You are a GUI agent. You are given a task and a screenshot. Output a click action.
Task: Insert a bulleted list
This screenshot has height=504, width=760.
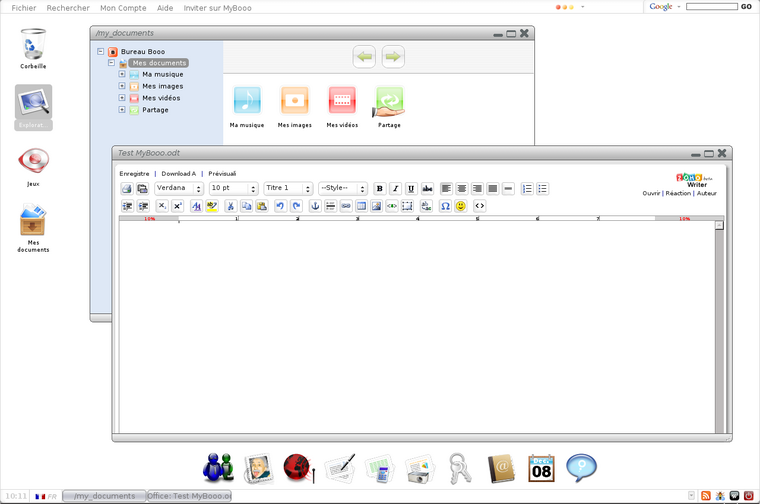[542, 189]
